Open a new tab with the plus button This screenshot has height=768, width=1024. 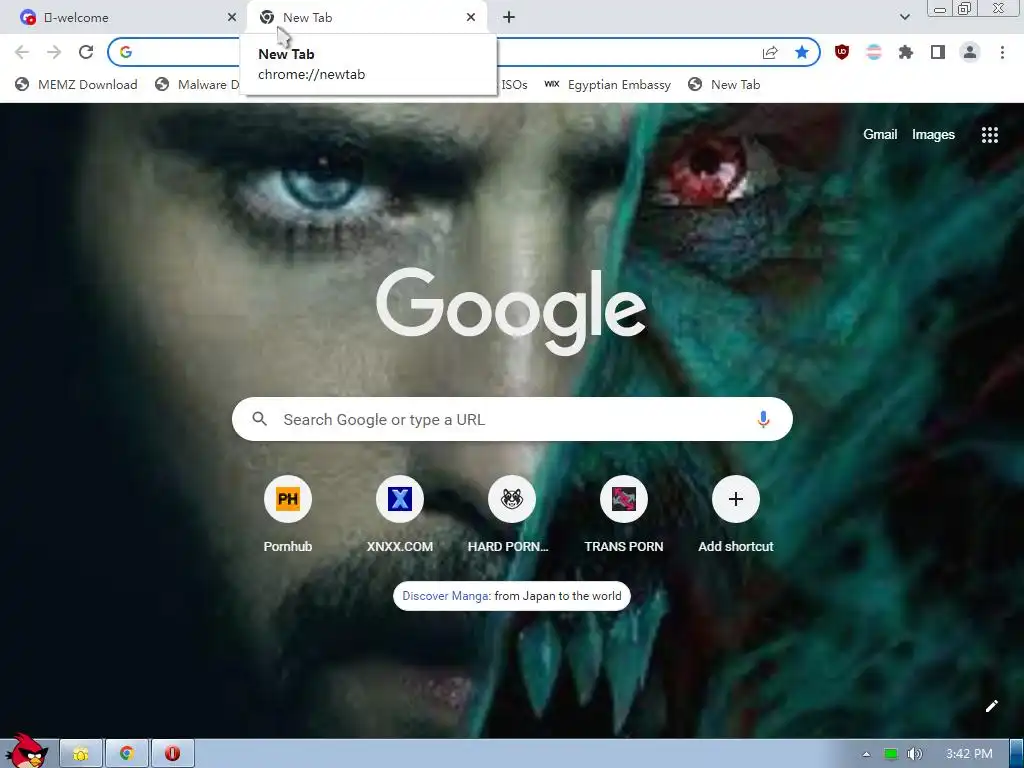509,17
